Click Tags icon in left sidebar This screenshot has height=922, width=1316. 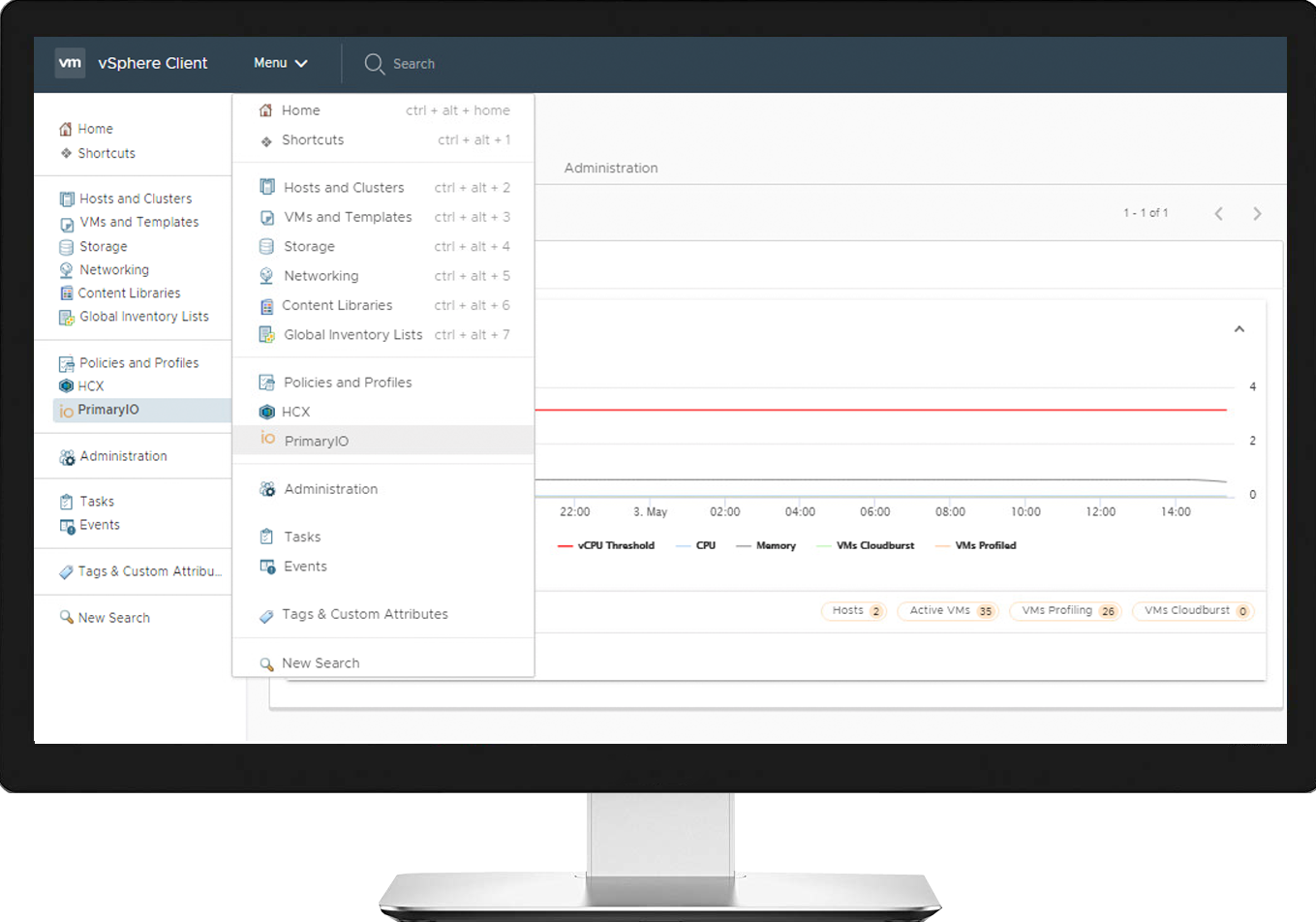click(x=66, y=571)
